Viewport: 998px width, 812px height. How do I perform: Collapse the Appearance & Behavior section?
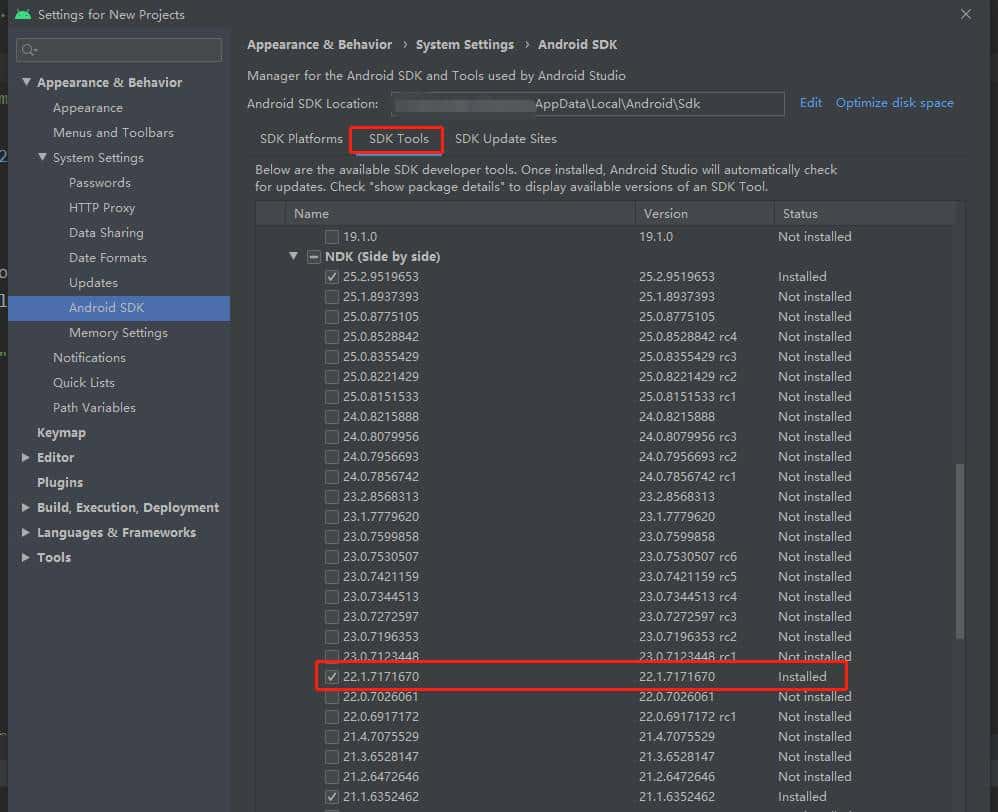[24, 81]
